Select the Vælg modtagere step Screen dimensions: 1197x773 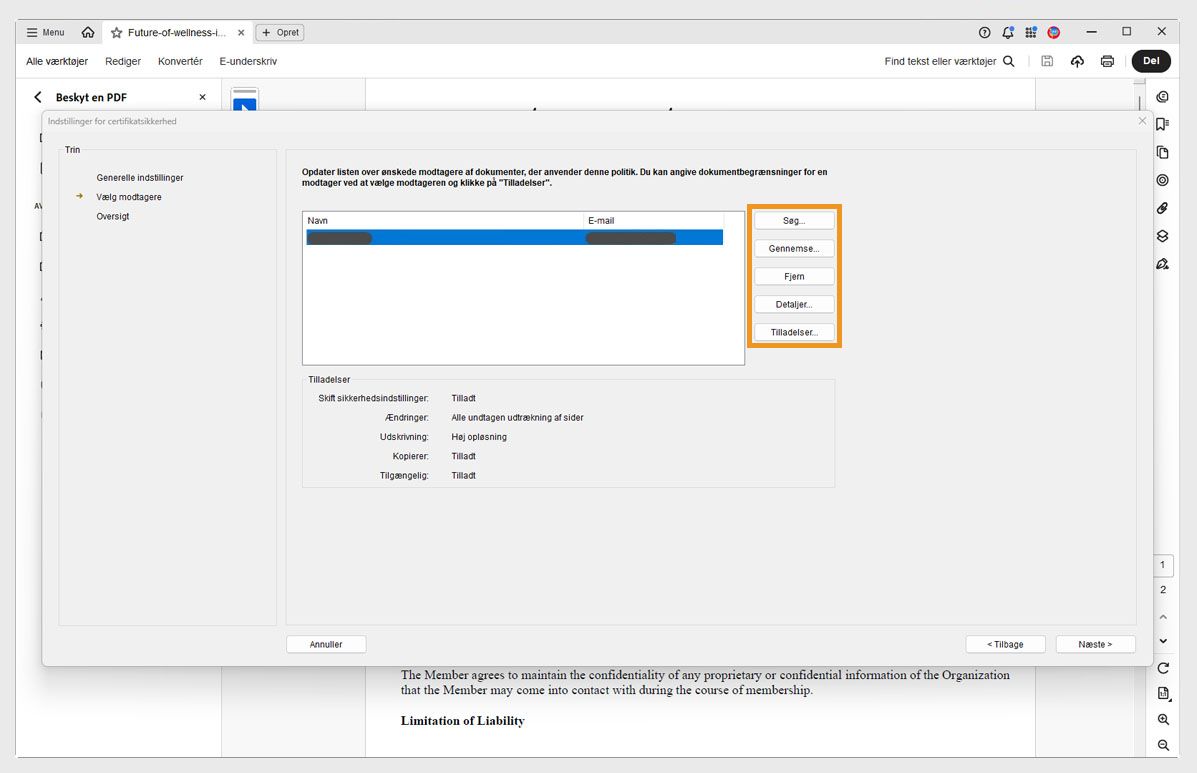coord(129,197)
